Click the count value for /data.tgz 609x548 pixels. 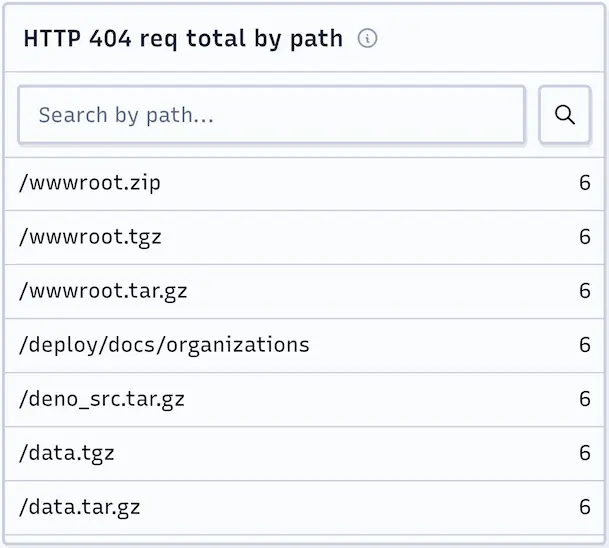pyautogui.click(x=585, y=453)
